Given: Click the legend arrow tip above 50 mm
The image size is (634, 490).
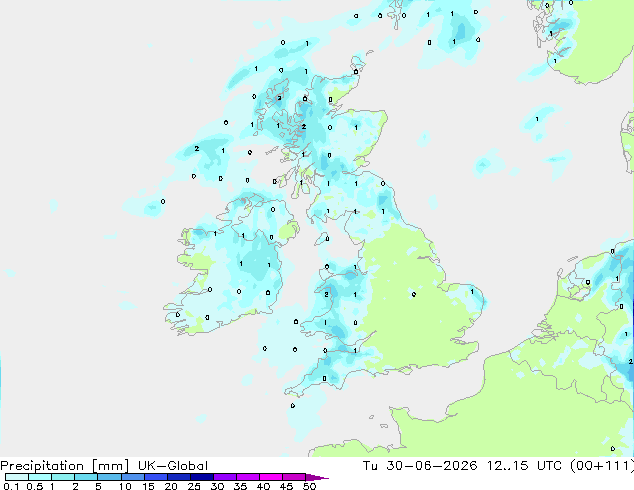Looking at the screenshot, I should click(317, 477).
